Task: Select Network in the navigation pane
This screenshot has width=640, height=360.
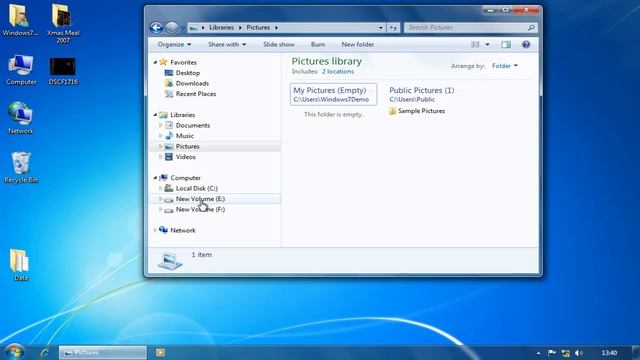Action: tap(182, 230)
